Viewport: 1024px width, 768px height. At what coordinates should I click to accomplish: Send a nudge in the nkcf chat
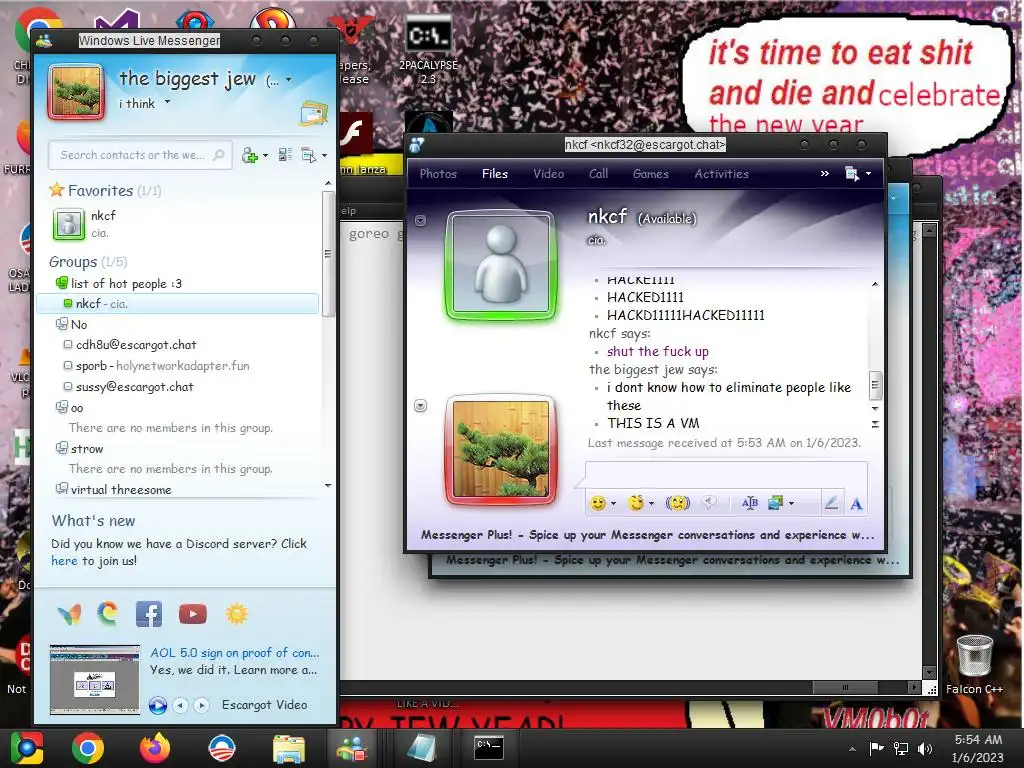[677, 503]
